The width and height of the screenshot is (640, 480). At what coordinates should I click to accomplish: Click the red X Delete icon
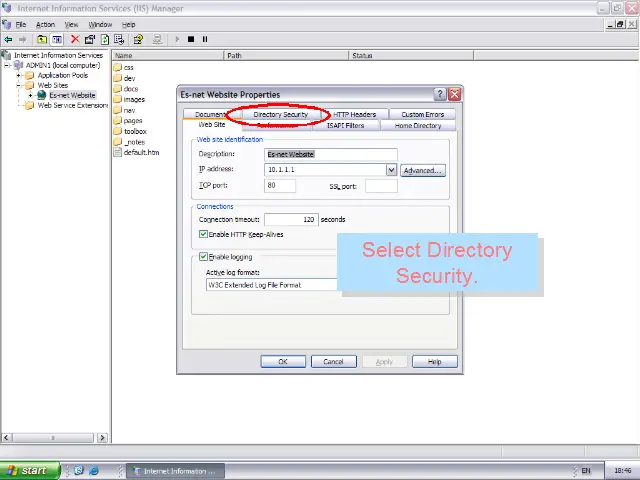pos(75,39)
